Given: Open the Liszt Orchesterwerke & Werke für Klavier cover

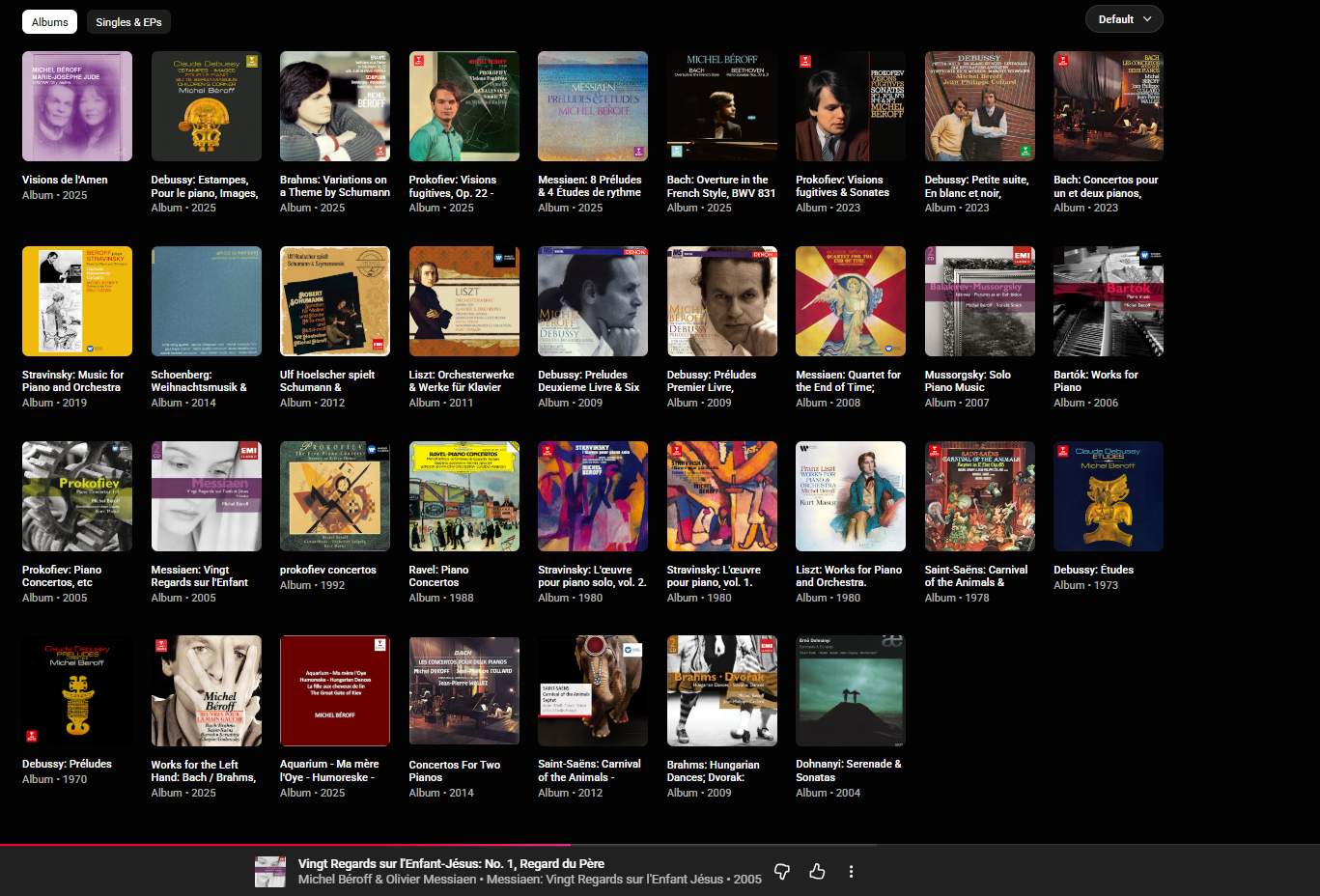Looking at the screenshot, I should (464, 301).
